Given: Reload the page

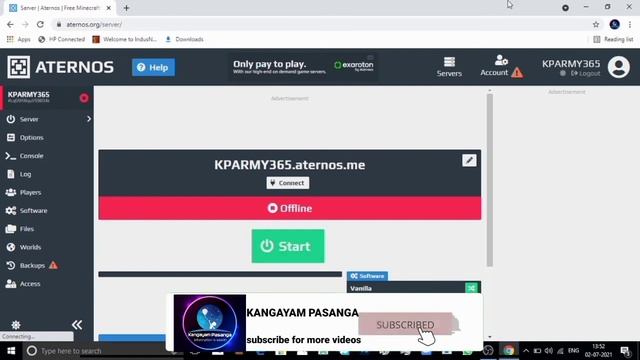Looking at the screenshot, I should tap(40, 24).
